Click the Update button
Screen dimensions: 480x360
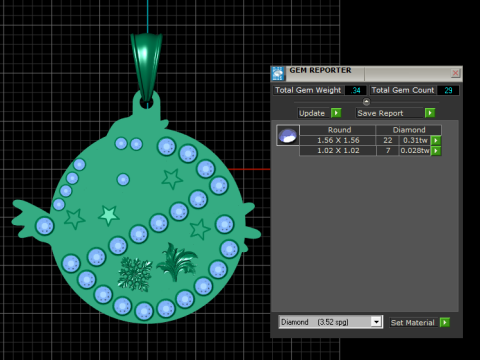[x=312, y=113]
